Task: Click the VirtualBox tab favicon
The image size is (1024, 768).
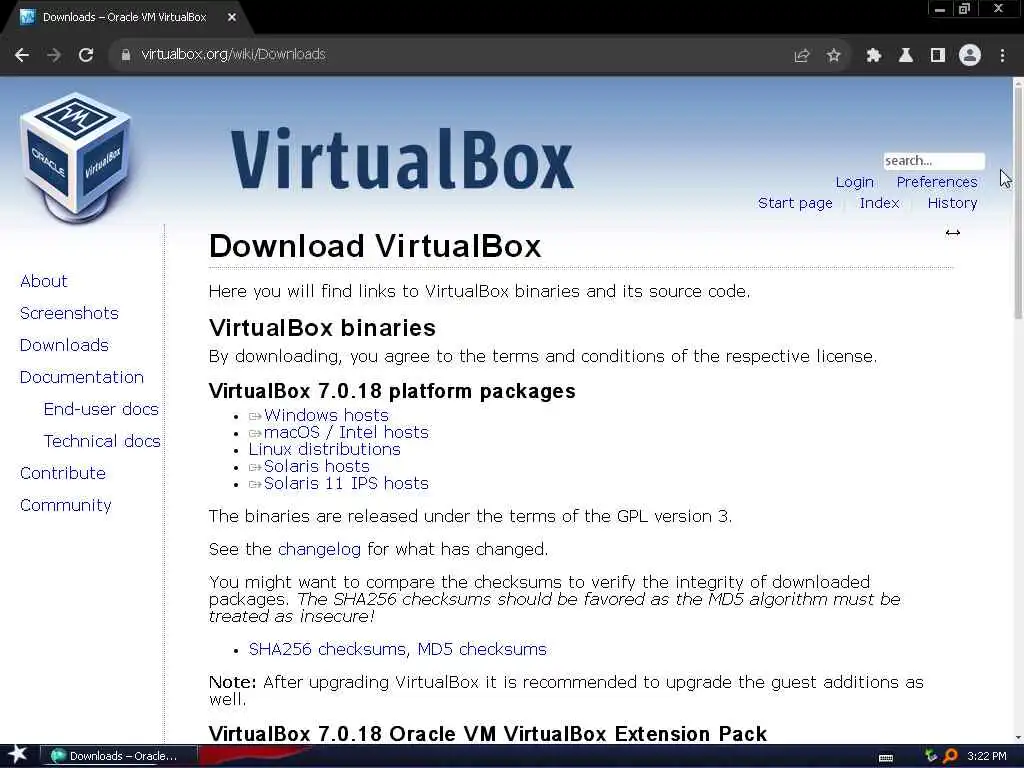Action: pyautogui.click(x=27, y=18)
